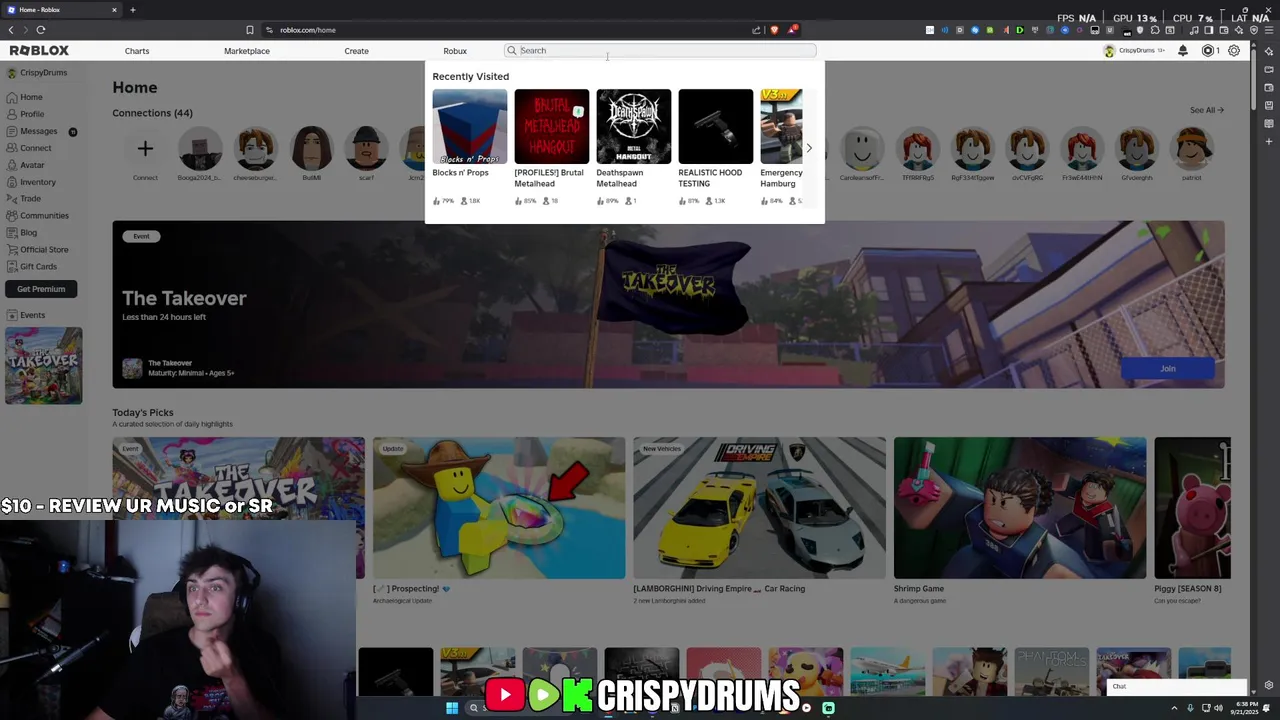
Task: Open a new browser tab
Action: point(132,10)
